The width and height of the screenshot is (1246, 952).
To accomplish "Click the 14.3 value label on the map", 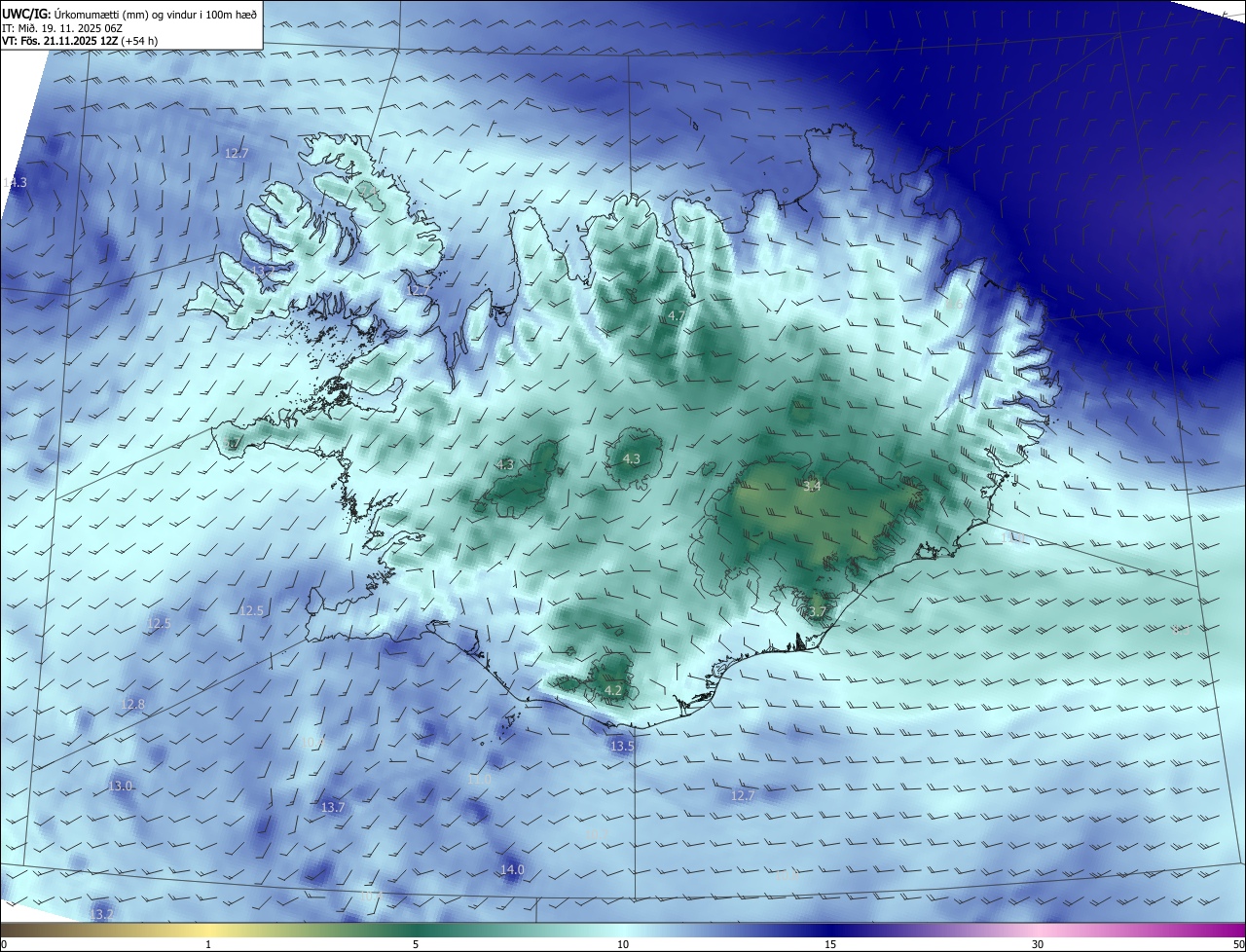I will (15, 183).
